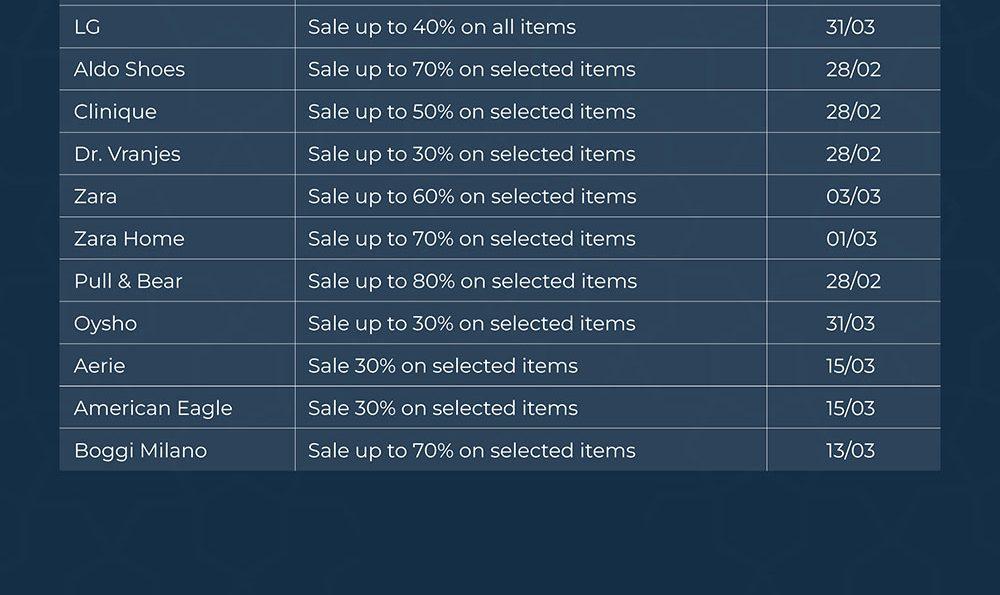The image size is (1000, 595).
Task: Click the Boggi Milano brand name
Action: [140, 451]
